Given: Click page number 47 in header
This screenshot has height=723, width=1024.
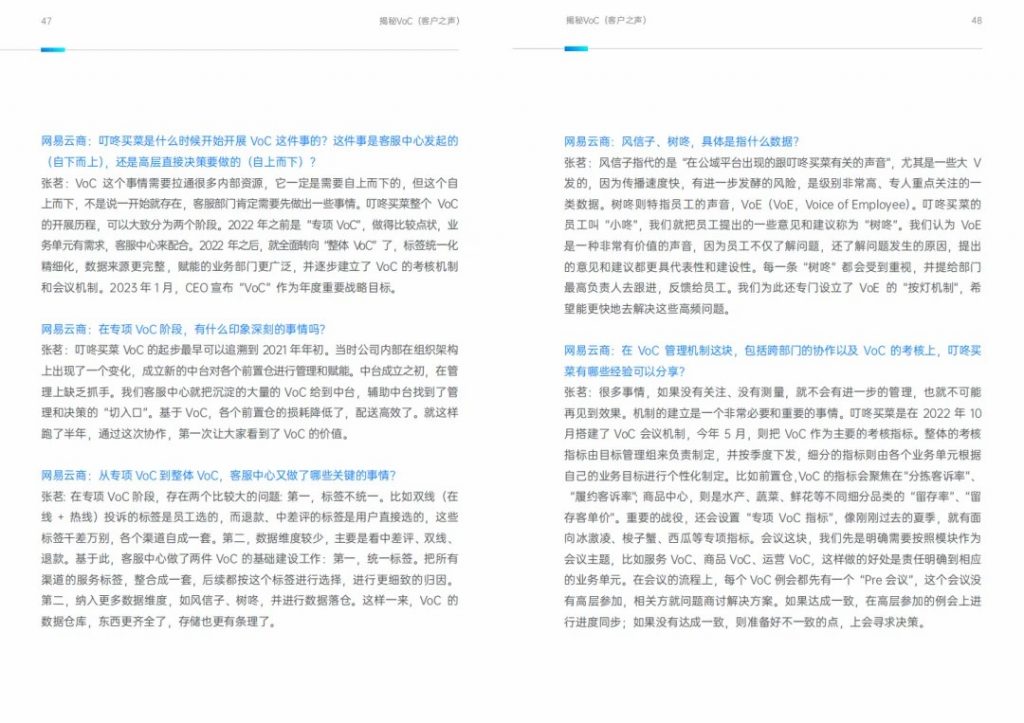Looking at the screenshot, I should click(46, 21).
